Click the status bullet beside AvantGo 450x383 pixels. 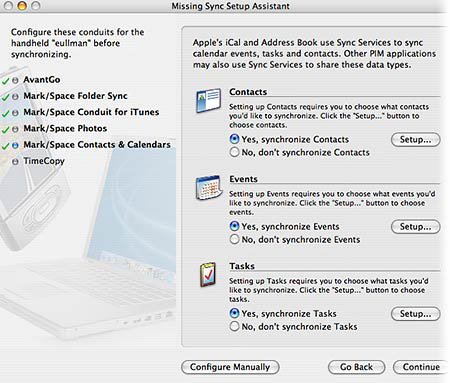tap(15, 80)
